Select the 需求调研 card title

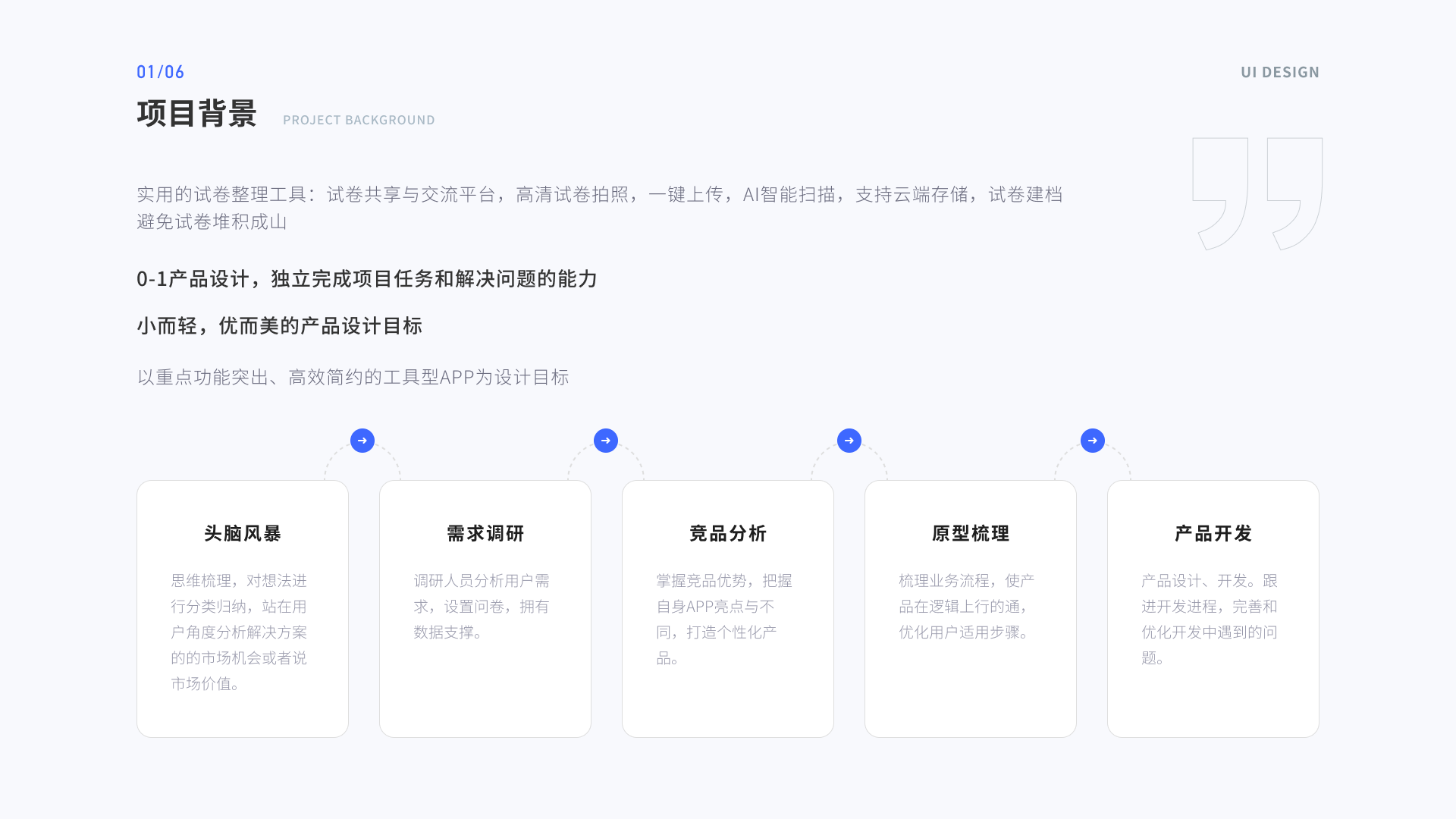[x=485, y=534]
